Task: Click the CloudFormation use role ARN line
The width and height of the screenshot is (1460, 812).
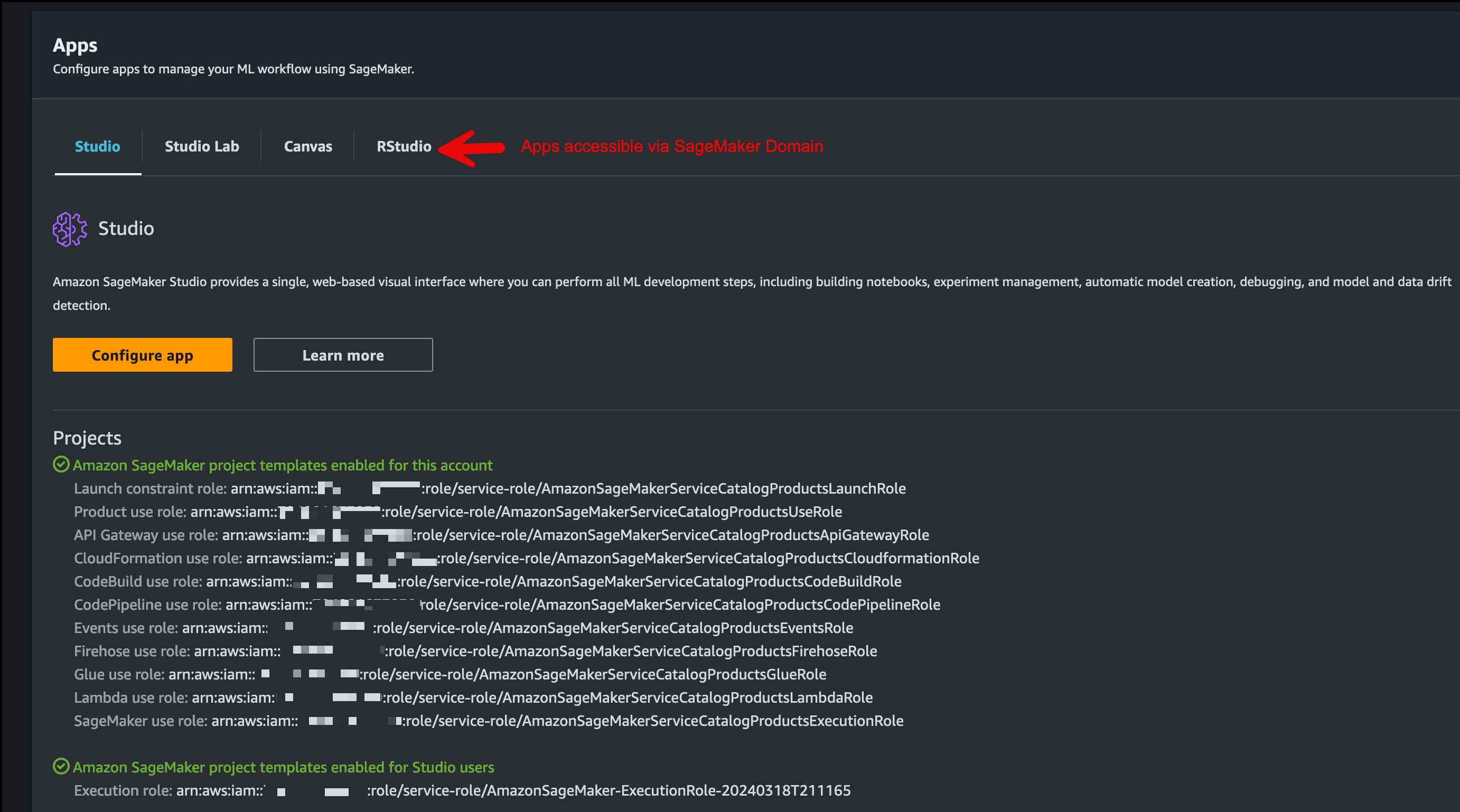Action: coord(527,558)
